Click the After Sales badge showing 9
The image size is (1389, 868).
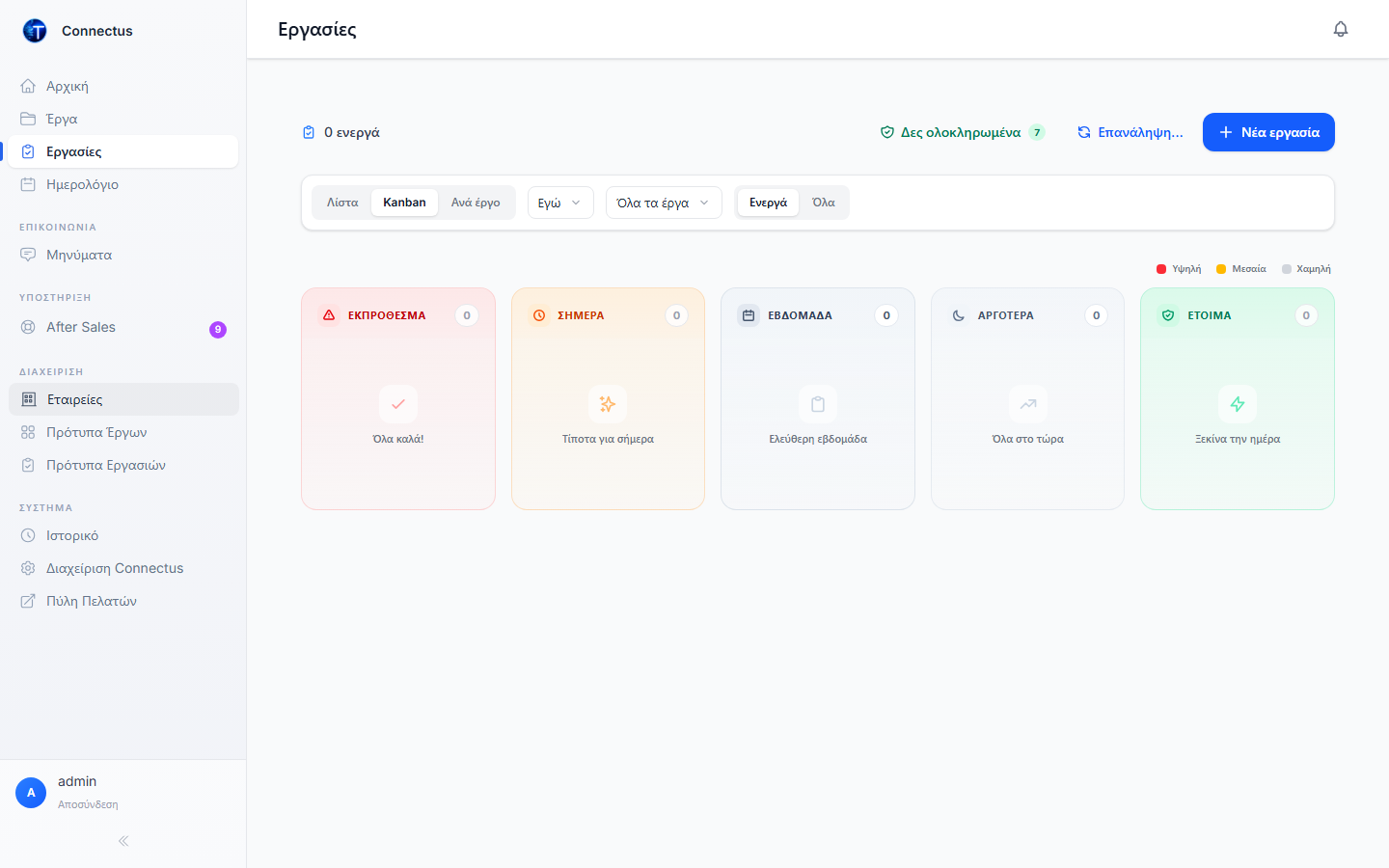[218, 329]
